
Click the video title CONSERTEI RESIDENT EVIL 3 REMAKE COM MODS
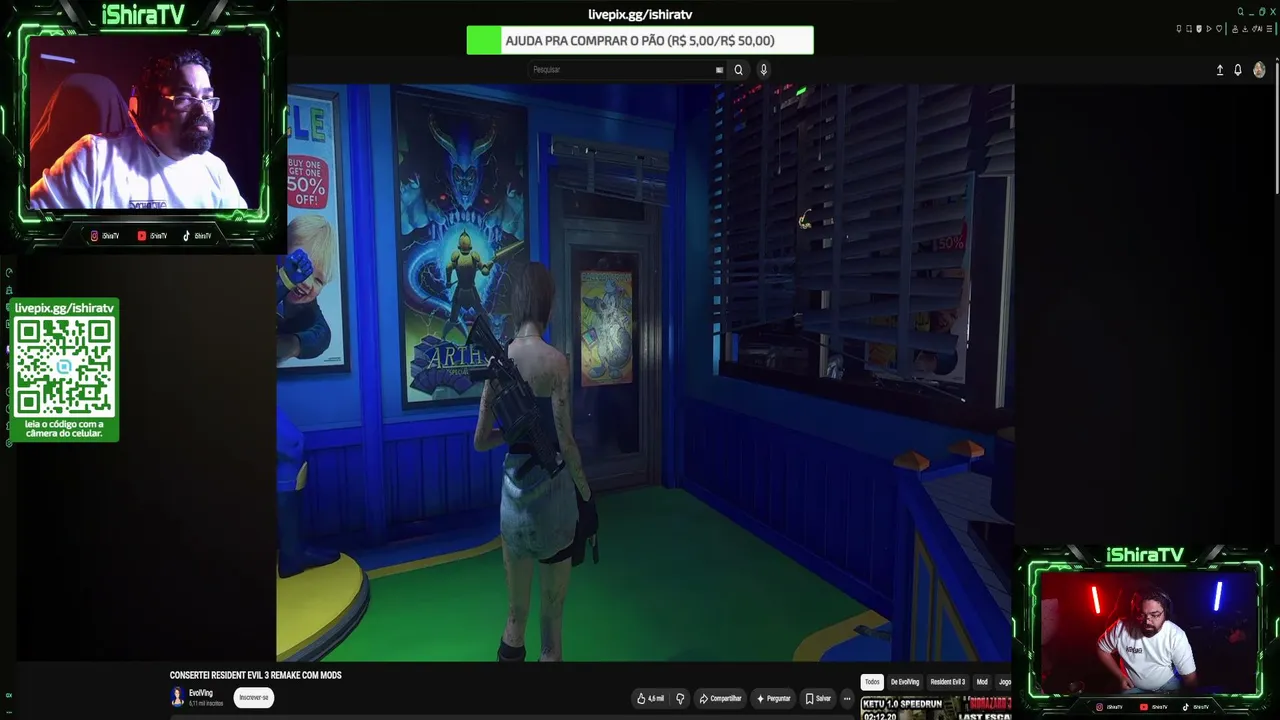[x=256, y=676]
